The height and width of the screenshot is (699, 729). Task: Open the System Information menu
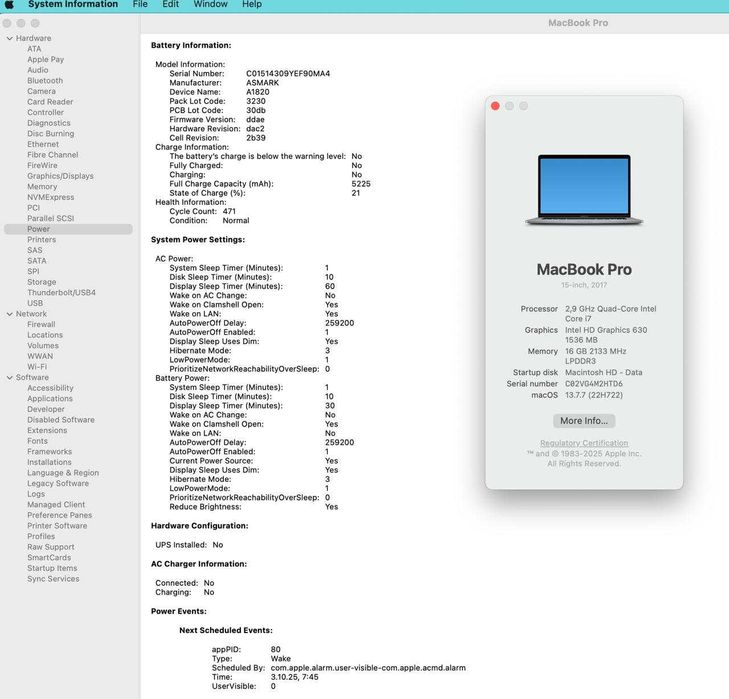tap(73, 4)
